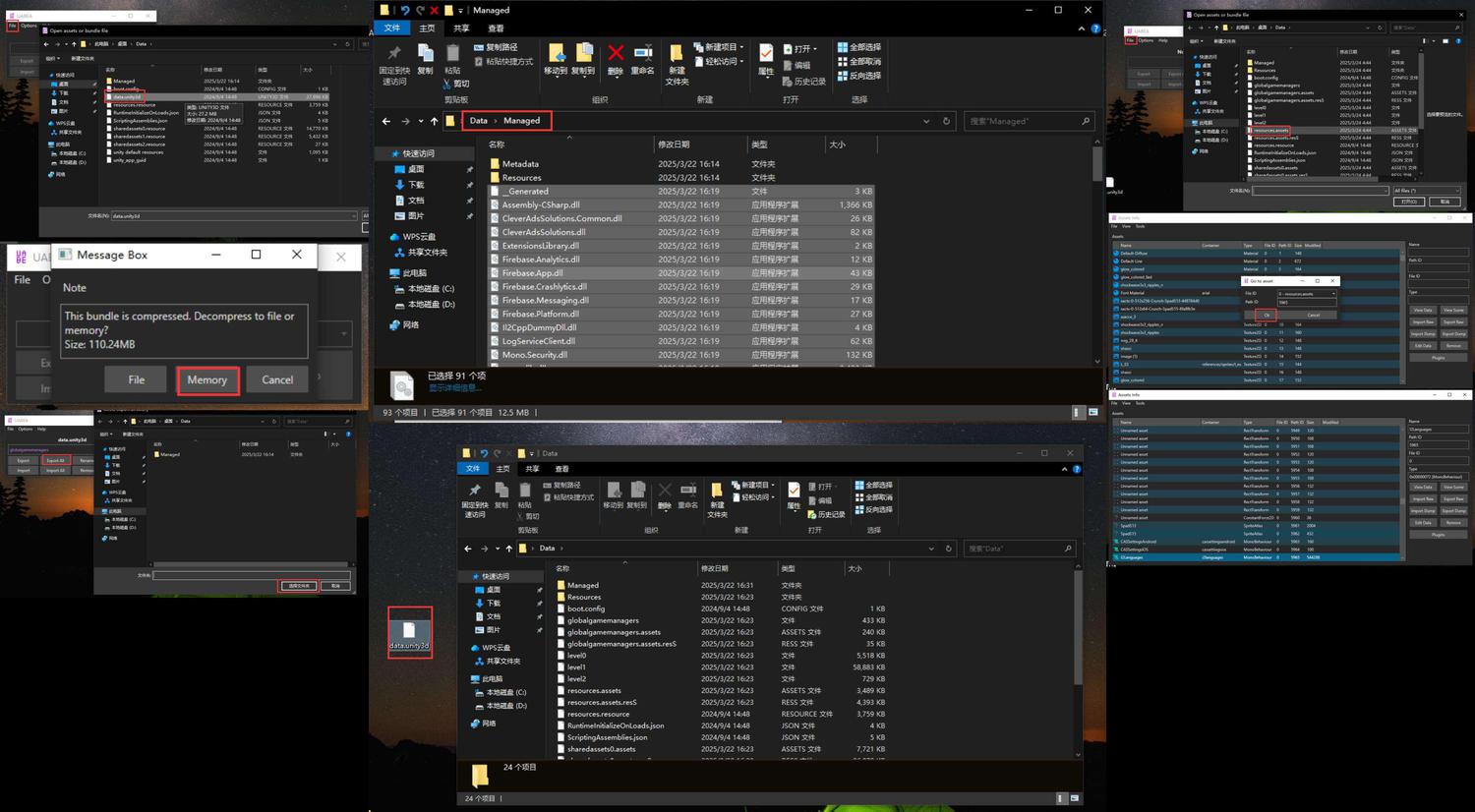Click Memory in the Message Box
This screenshot has height=812, width=1475.
click(207, 380)
